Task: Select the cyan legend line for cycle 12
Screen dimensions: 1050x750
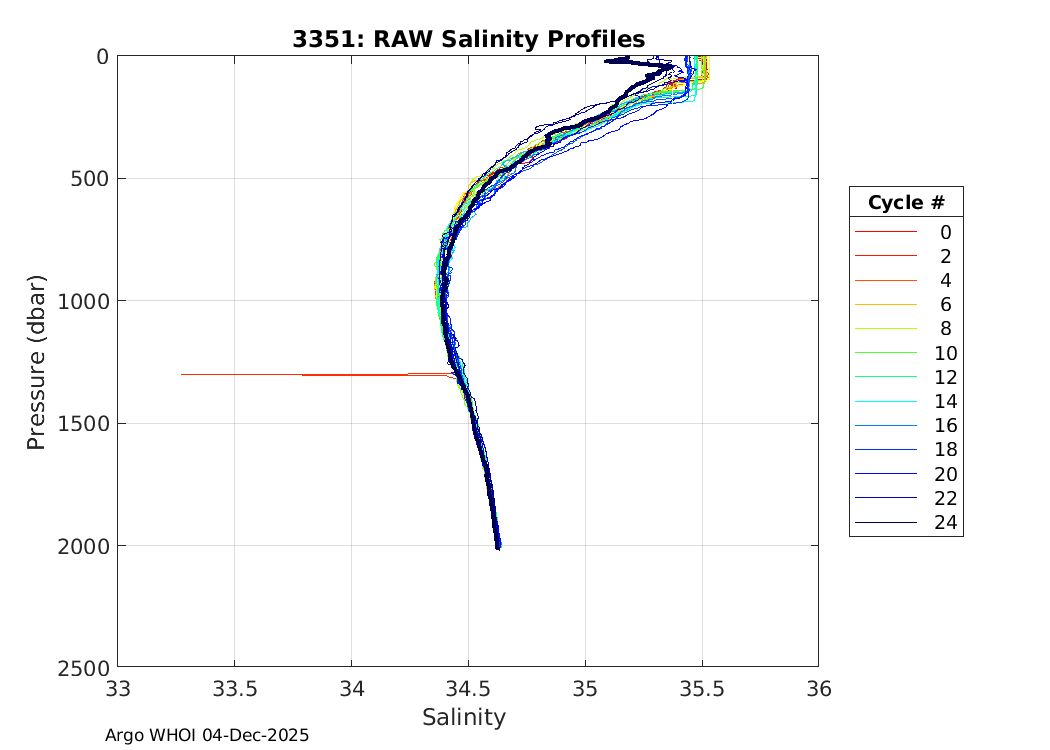Action: (x=885, y=377)
